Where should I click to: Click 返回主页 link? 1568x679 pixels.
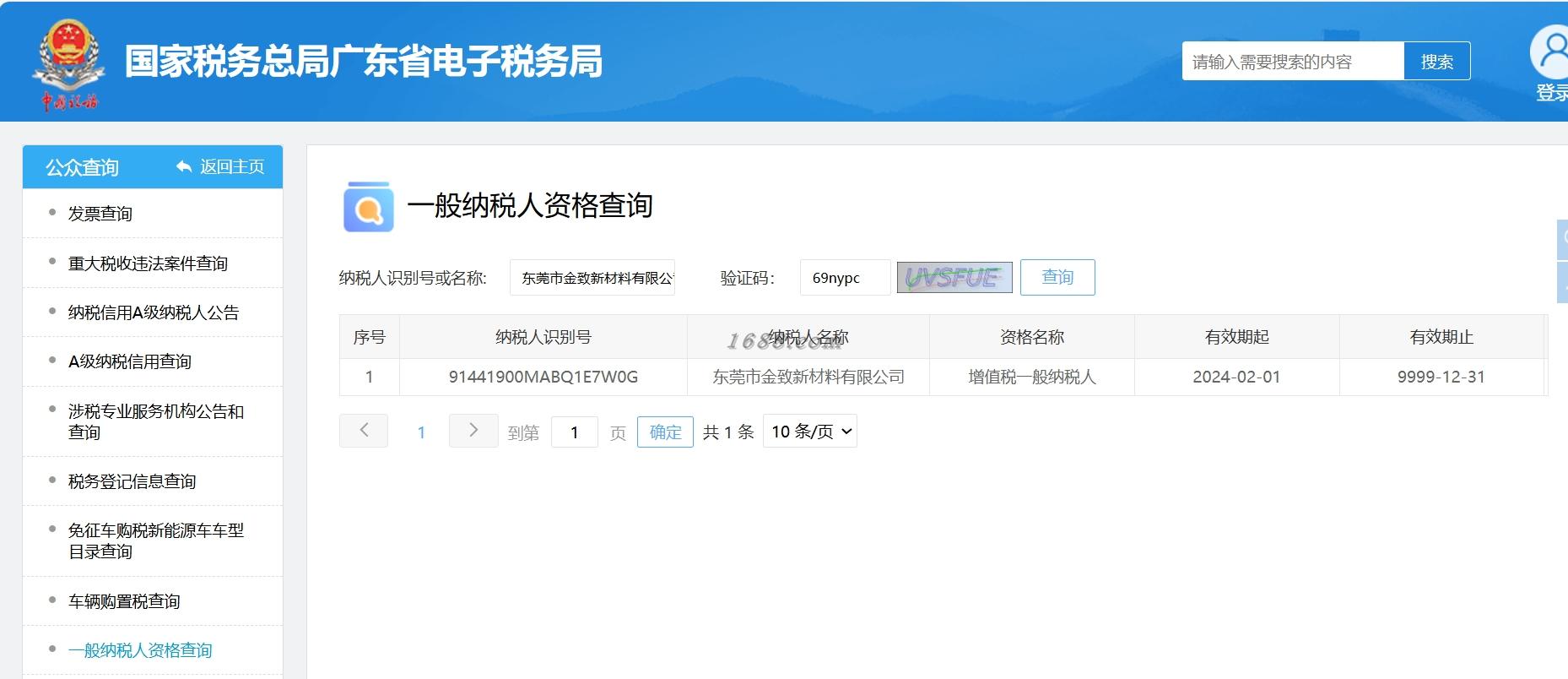pos(232,167)
